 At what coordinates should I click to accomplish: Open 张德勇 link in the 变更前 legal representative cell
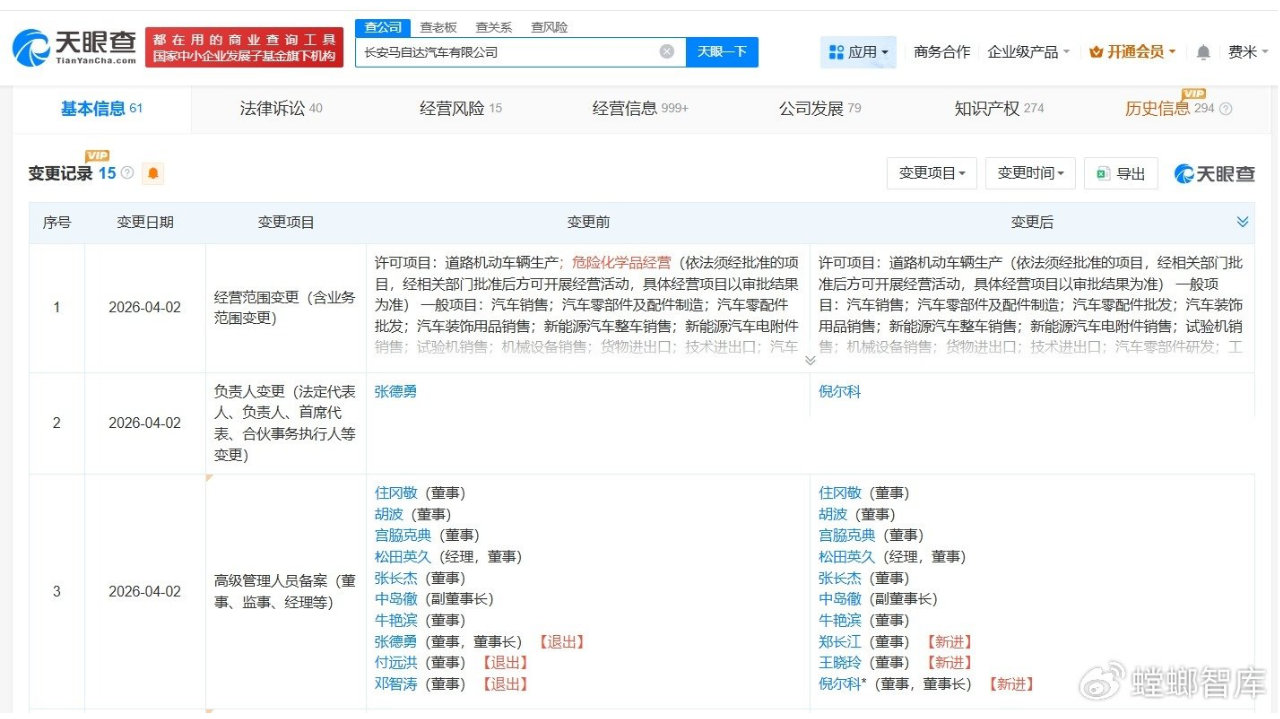click(x=395, y=392)
